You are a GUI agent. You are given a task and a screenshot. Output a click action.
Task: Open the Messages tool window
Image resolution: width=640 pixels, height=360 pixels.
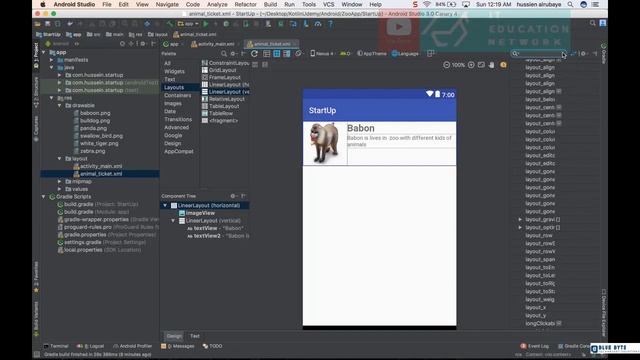[x=178, y=346]
